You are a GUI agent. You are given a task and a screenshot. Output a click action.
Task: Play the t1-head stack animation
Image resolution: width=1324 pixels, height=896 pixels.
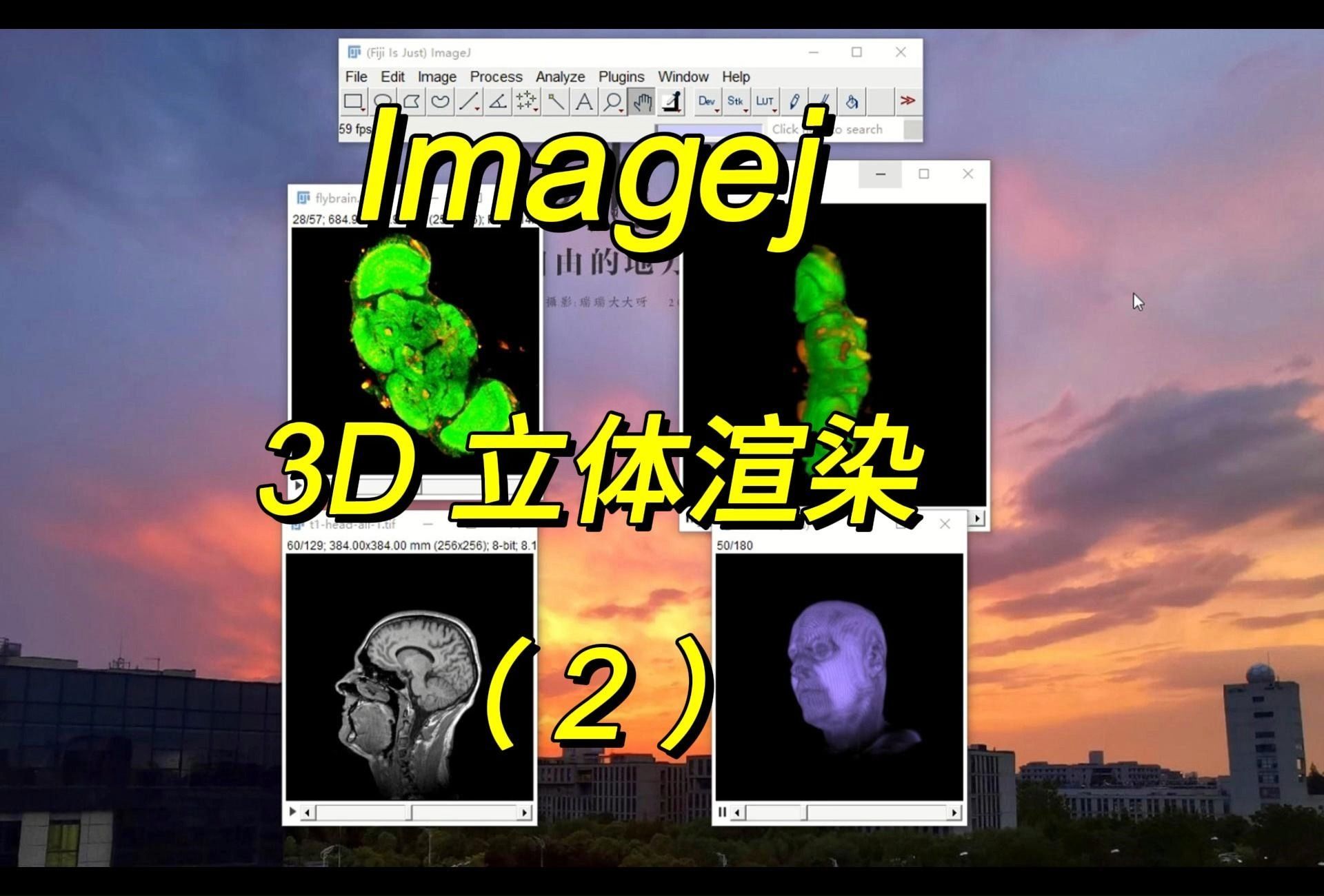pyautogui.click(x=292, y=812)
